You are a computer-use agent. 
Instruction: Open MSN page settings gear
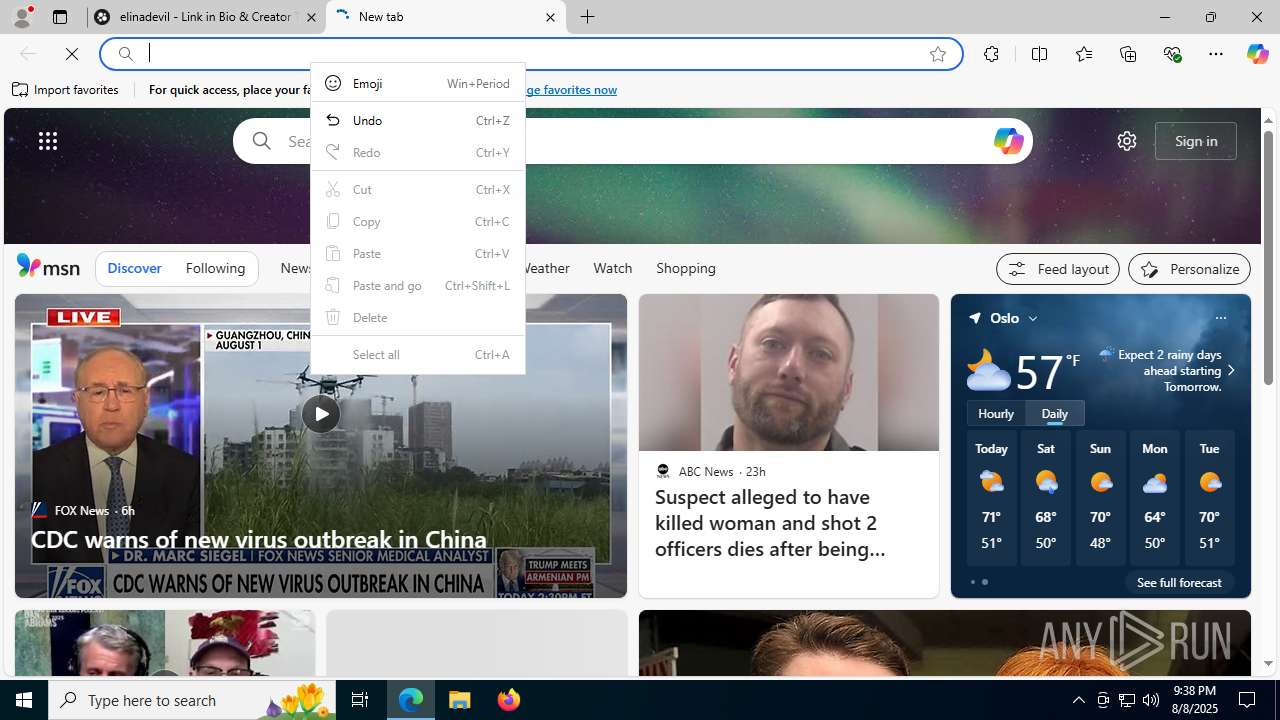click(1126, 141)
